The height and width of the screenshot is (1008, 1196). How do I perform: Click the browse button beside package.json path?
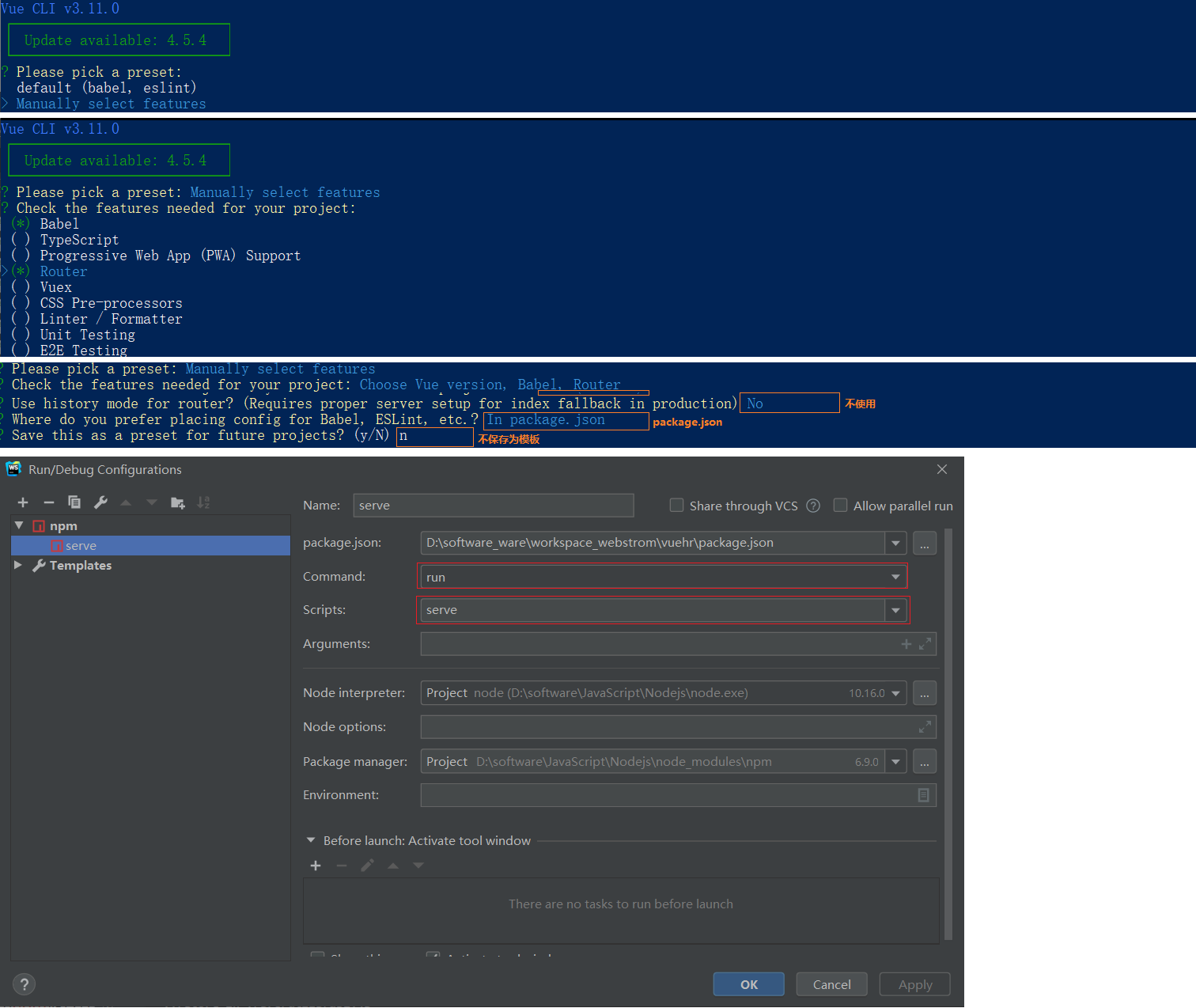pos(924,544)
